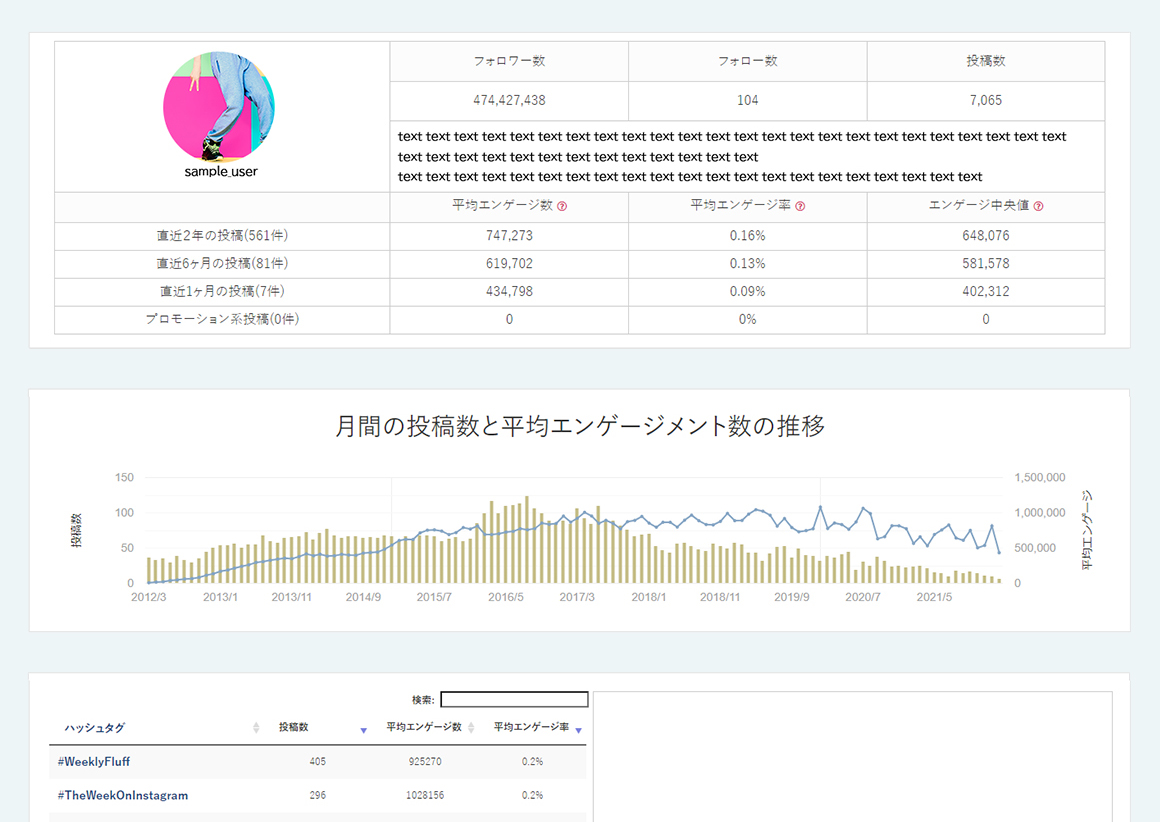
Task: Click the sample_user profile picture
Action: [x=219, y=106]
